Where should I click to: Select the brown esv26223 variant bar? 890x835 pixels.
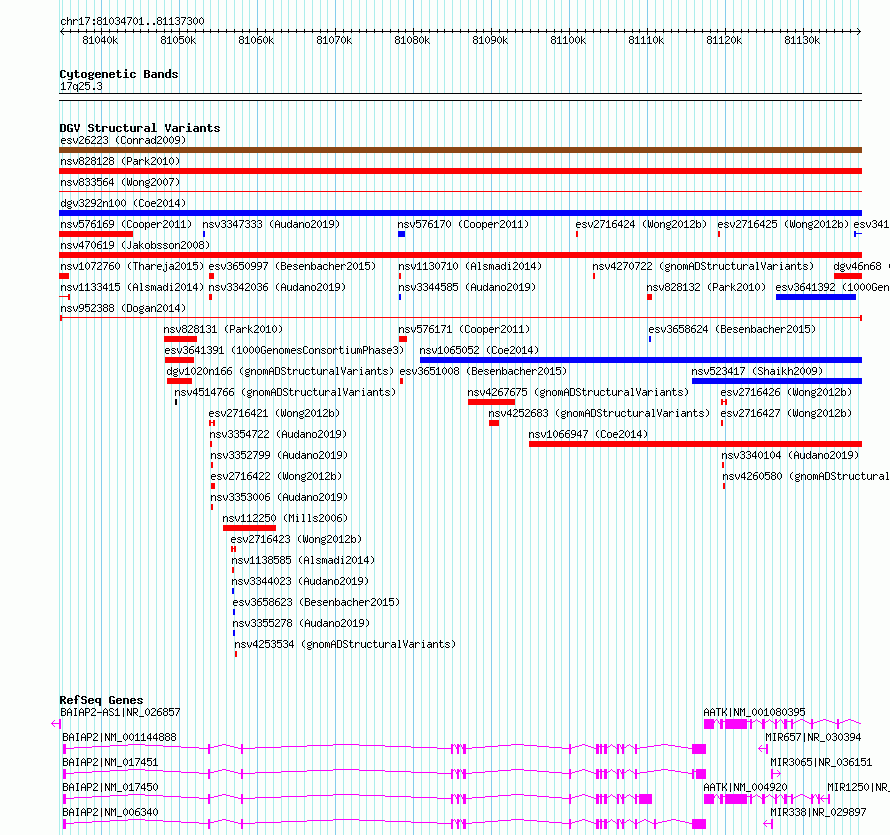(460, 150)
